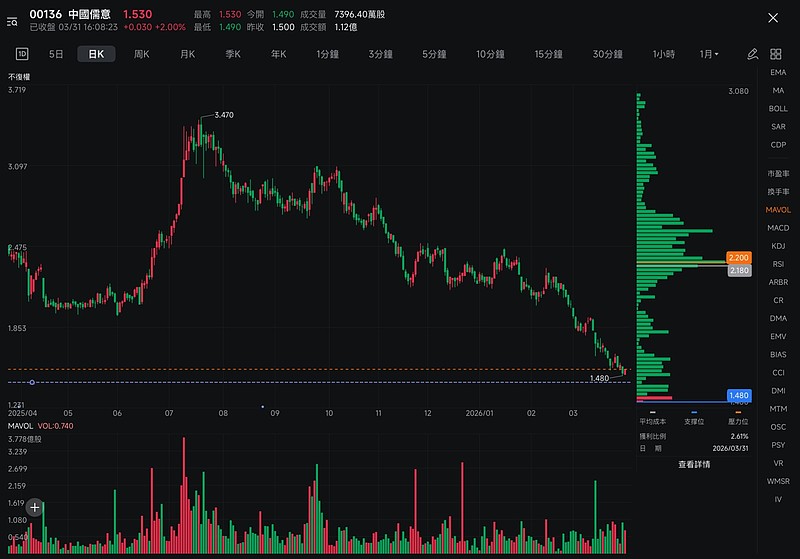
Task: Show the VR indicator
Action: [778, 463]
